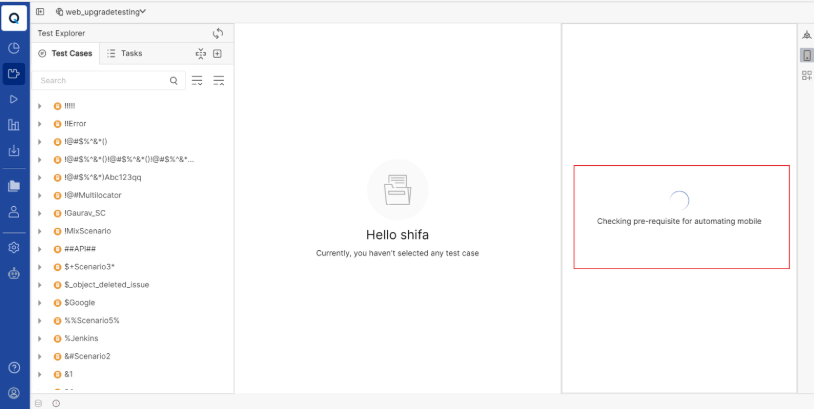Open the dashboard pie chart icon

pos(14,47)
